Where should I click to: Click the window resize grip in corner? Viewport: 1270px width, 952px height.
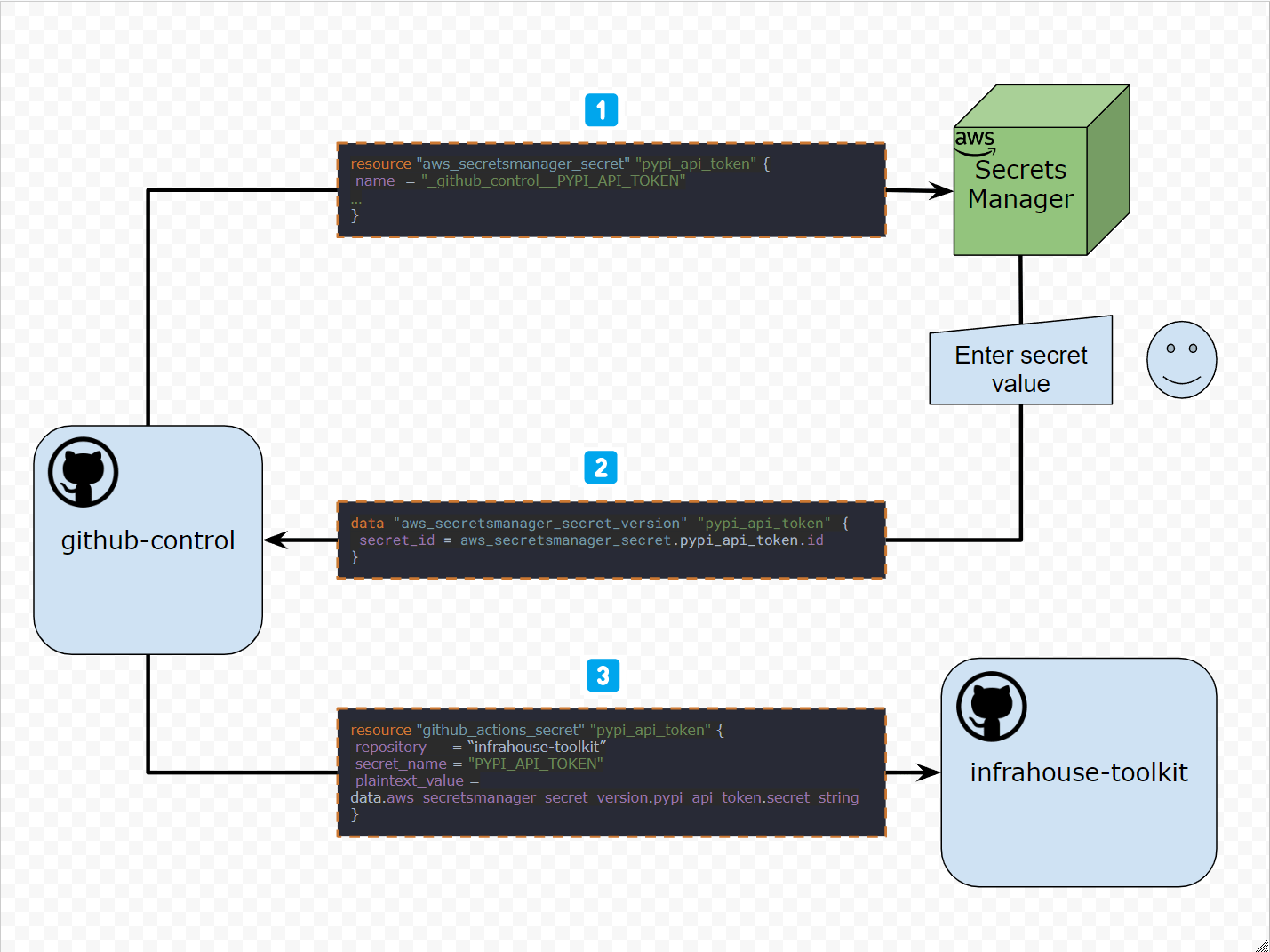coord(1262,944)
